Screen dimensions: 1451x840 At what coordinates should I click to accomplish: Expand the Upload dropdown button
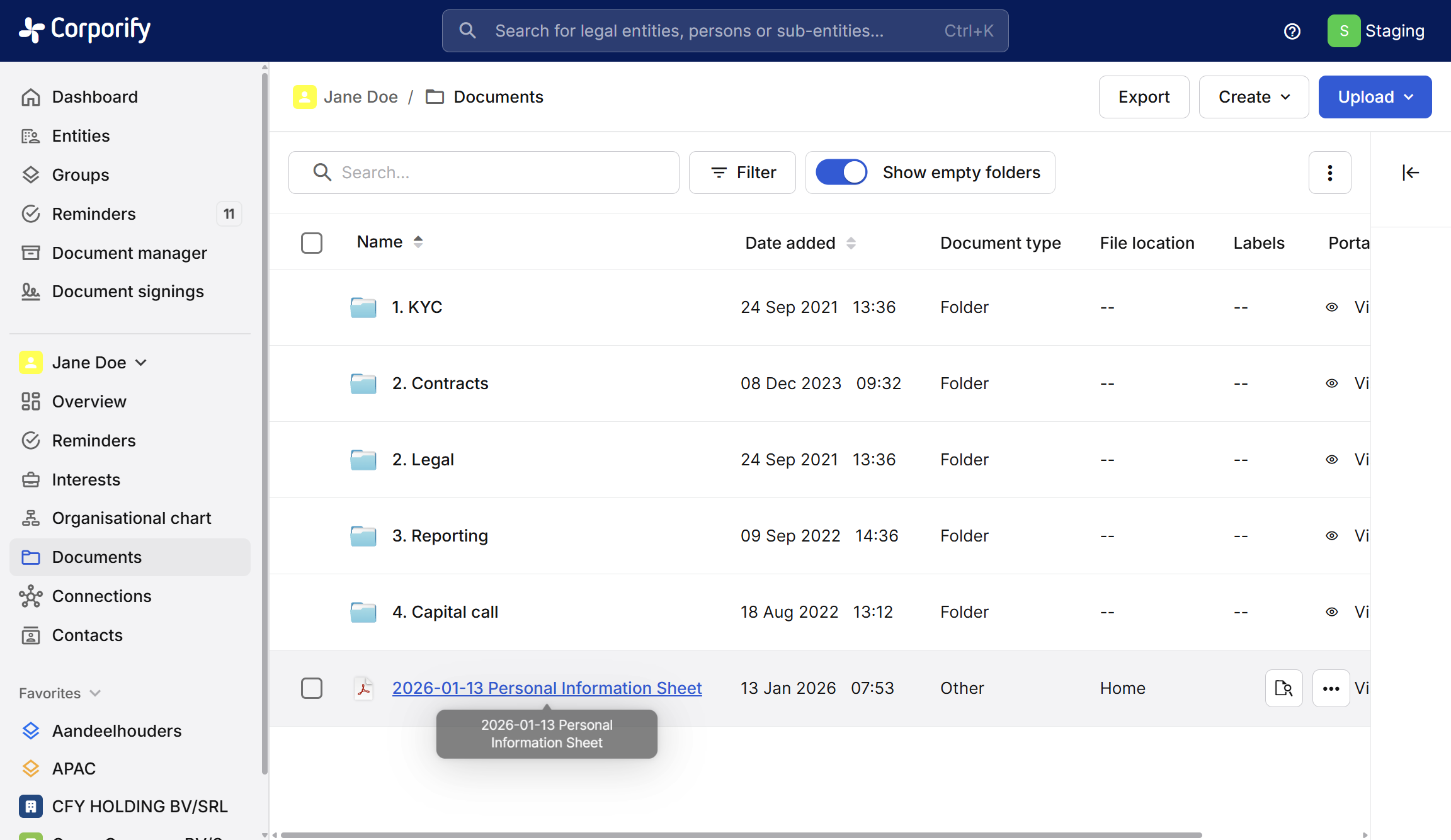(1375, 97)
